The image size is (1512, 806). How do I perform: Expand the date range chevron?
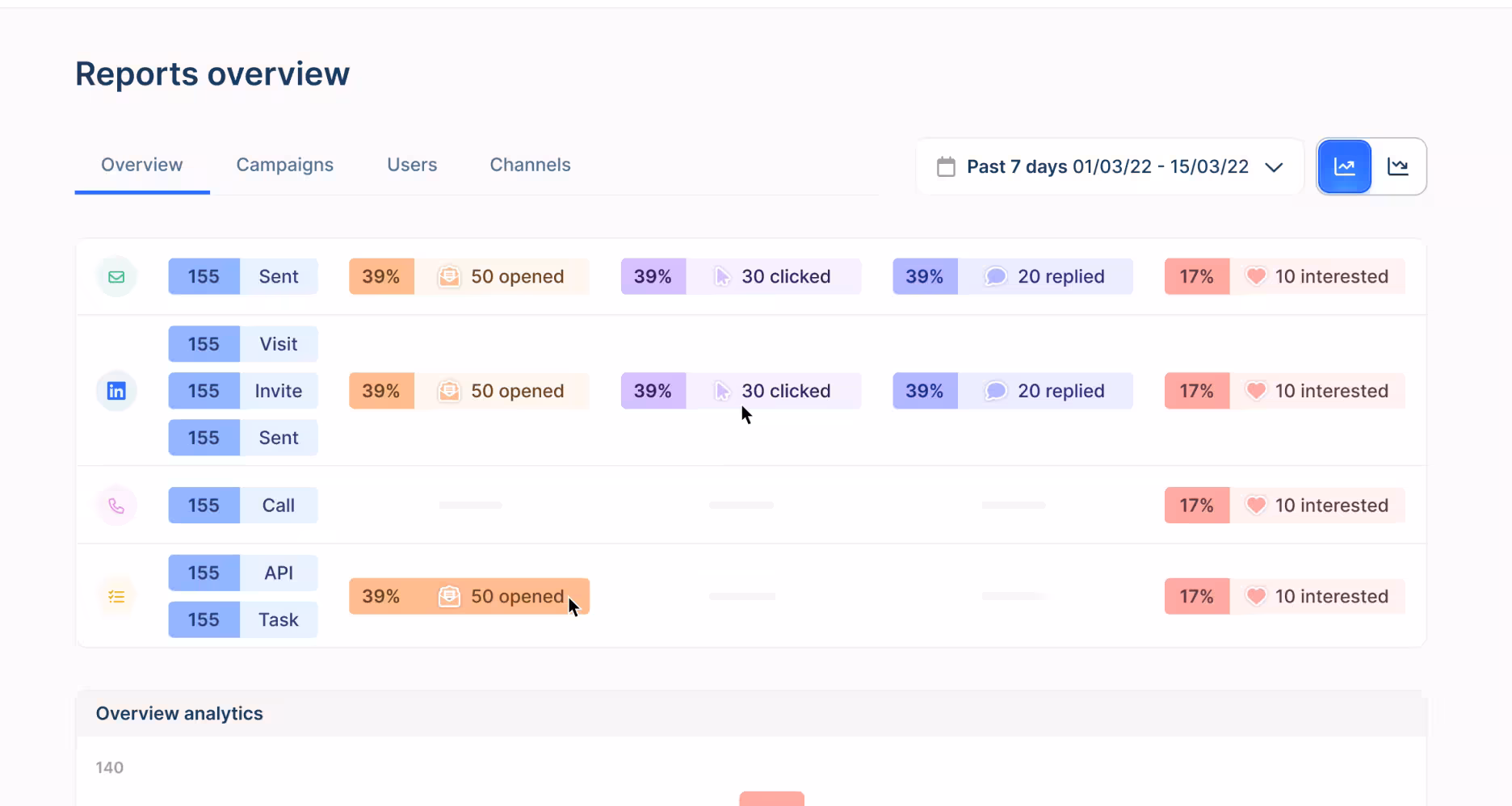point(1274,167)
